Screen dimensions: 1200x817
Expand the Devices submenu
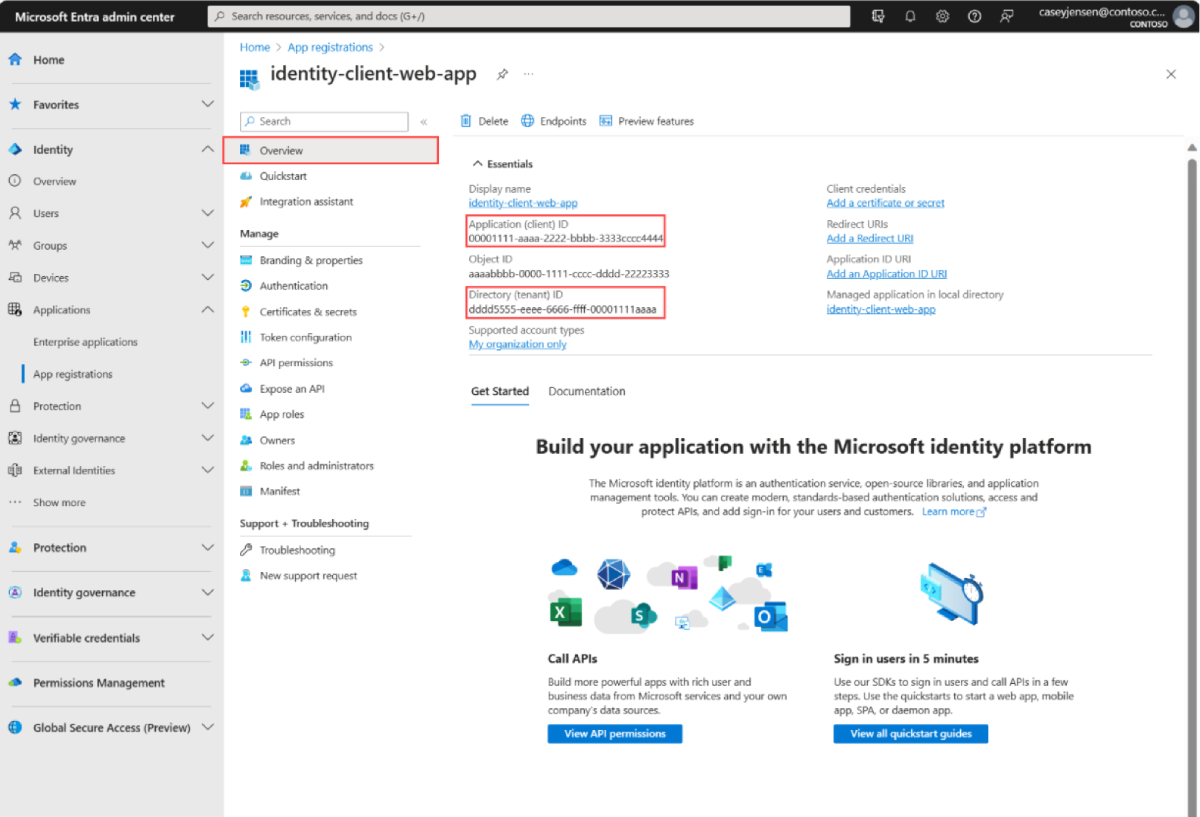[x=208, y=277]
